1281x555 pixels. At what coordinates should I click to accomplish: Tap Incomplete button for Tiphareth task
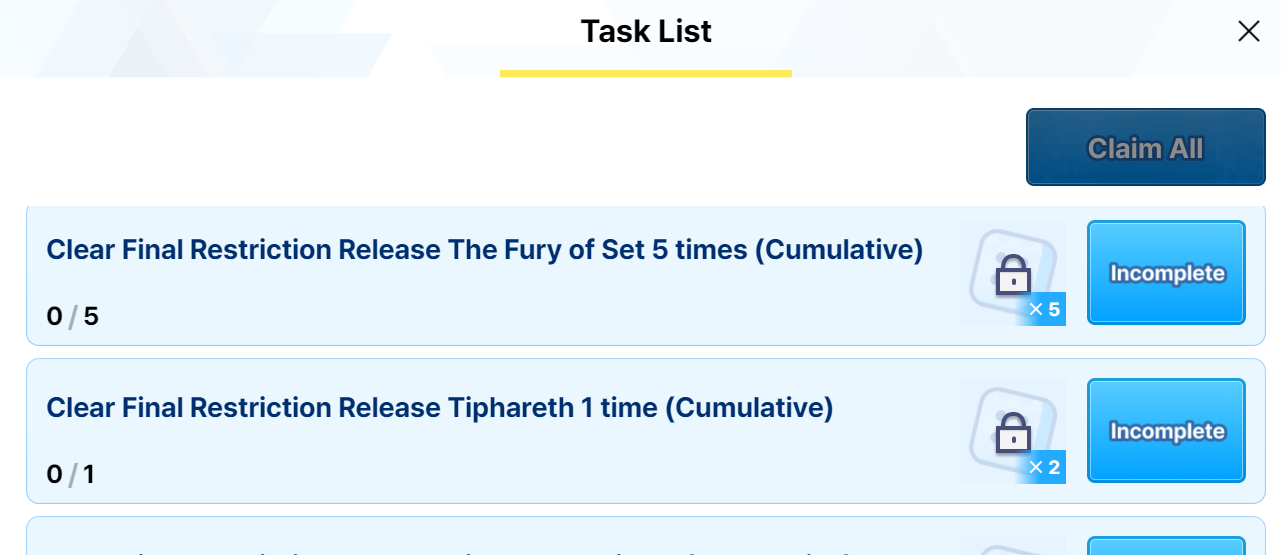(x=1167, y=431)
